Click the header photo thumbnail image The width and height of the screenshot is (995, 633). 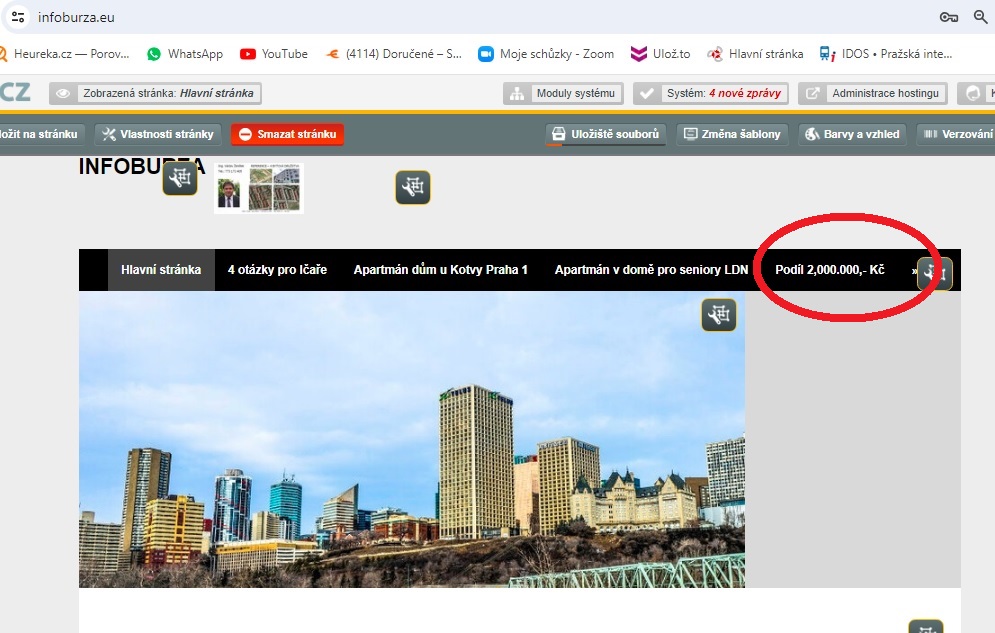[259, 188]
